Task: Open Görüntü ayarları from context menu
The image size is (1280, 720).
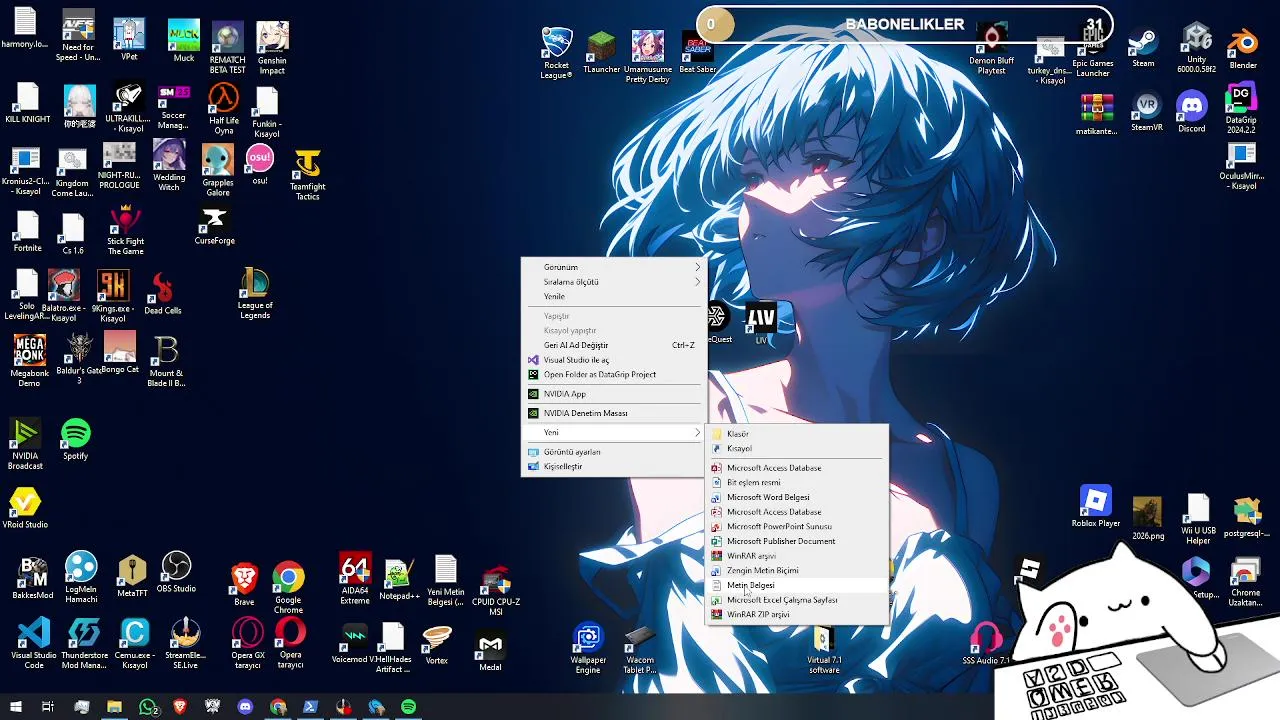Action: pos(613,452)
